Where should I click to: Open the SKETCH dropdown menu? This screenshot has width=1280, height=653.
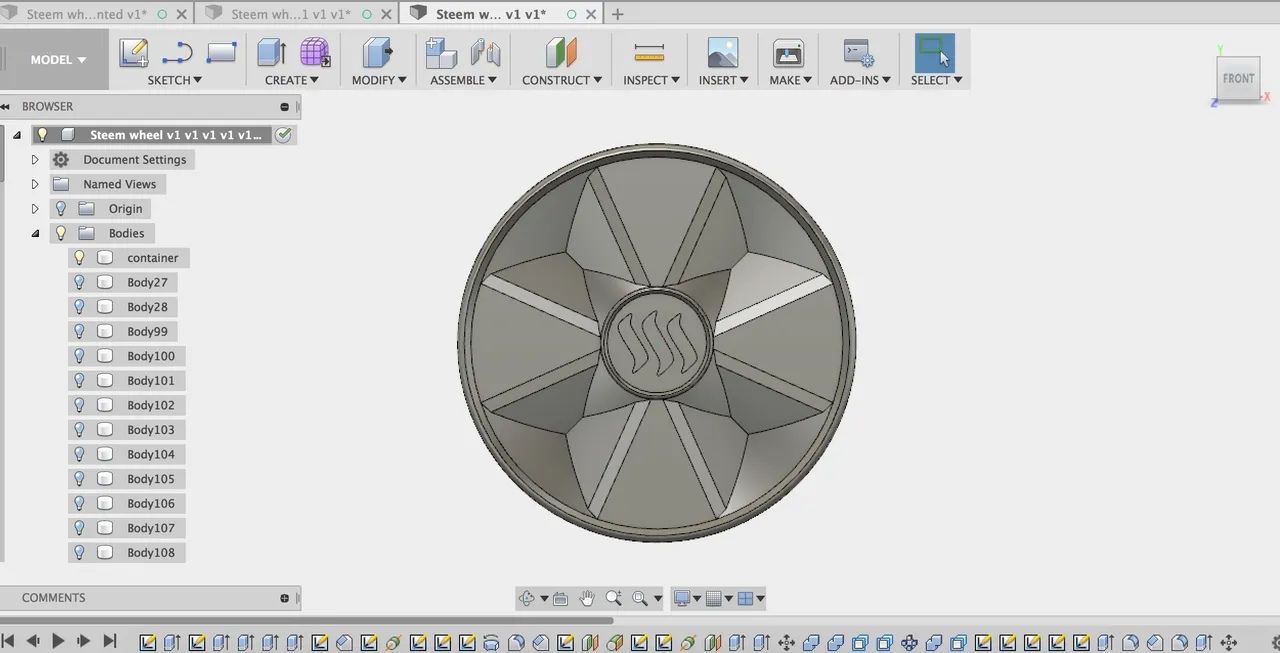click(175, 80)
